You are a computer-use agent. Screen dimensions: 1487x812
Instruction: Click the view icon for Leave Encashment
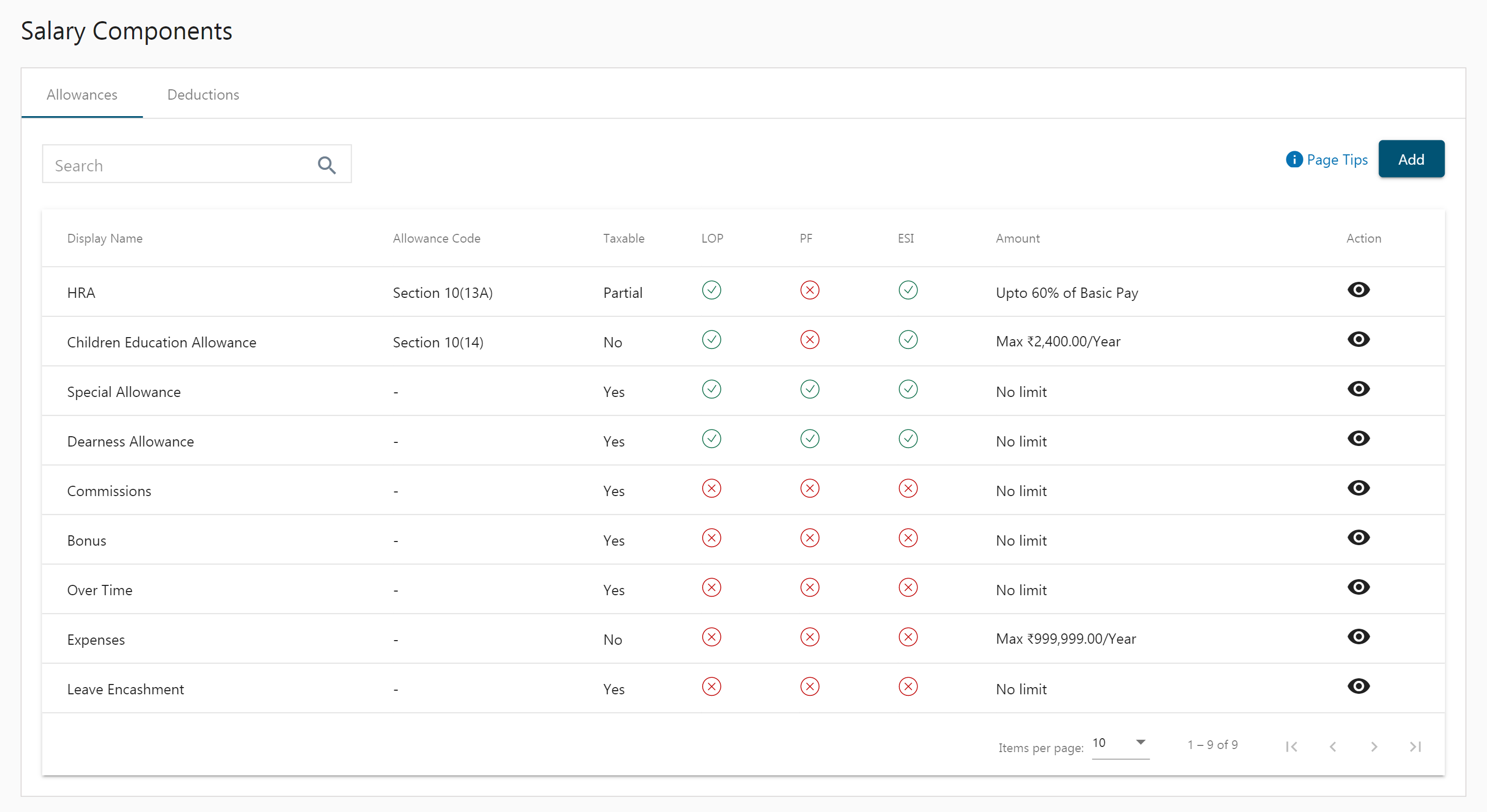[1358, 686]
